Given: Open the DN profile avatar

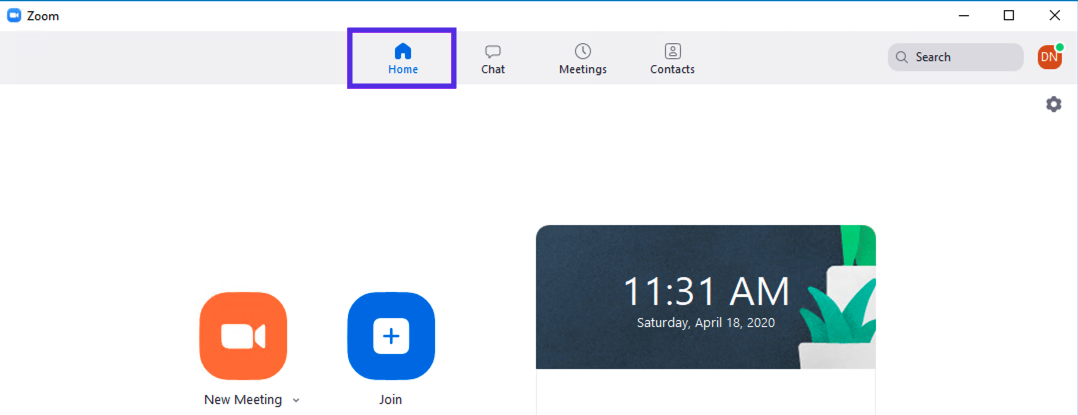Looking at the screenshot, I should (x=1048, y=58).
